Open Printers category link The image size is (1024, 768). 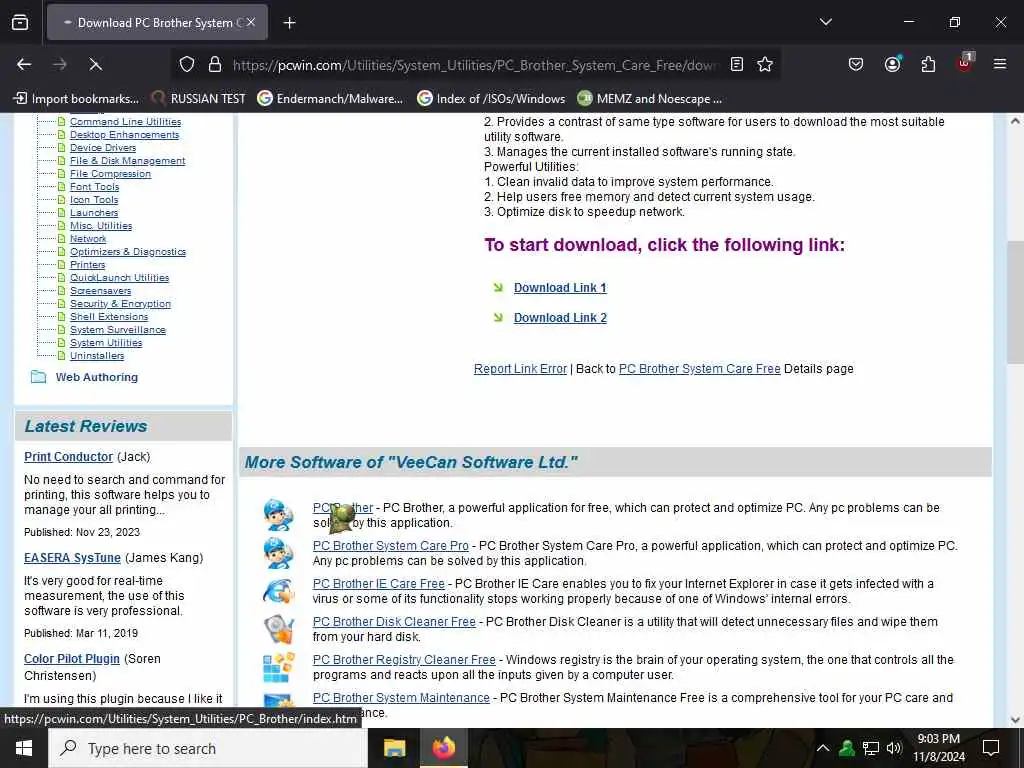88,265
